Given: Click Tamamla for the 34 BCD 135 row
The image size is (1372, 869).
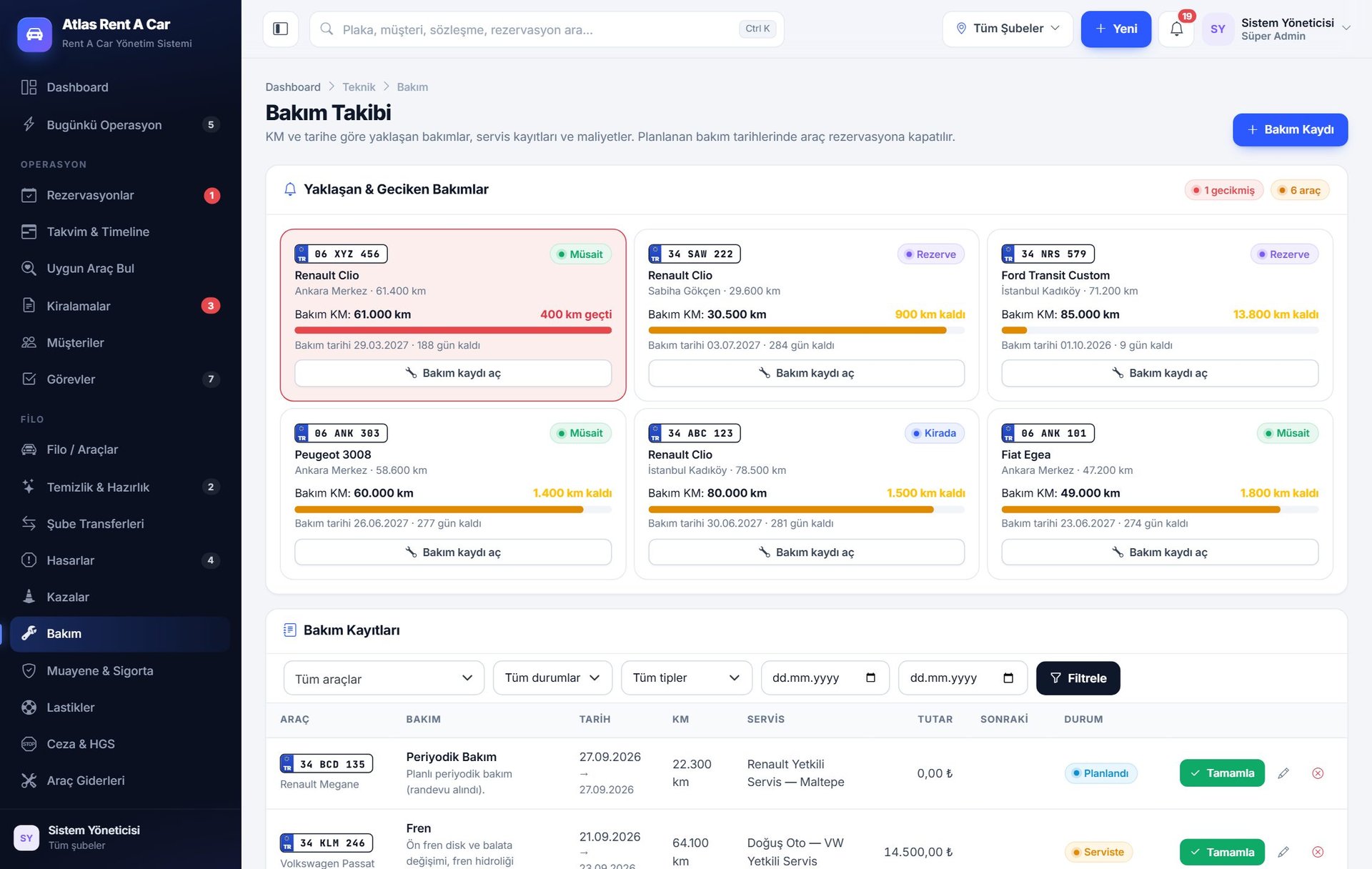Looking at the screenshot, I should point(1222,773).
